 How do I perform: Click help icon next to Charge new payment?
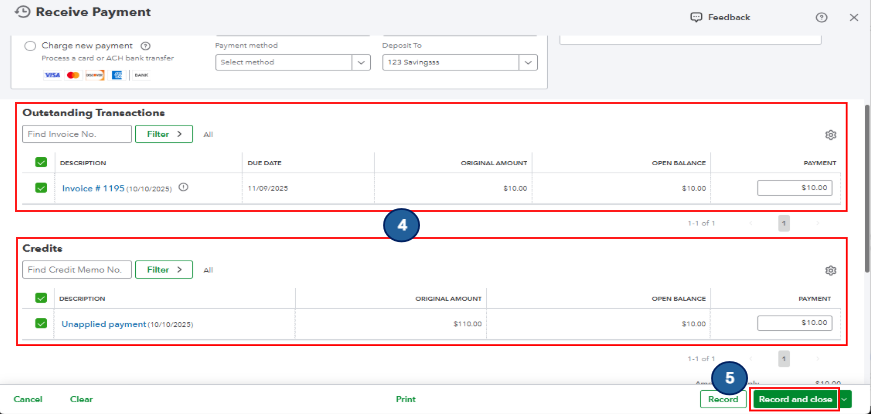(x=146, y=46)
